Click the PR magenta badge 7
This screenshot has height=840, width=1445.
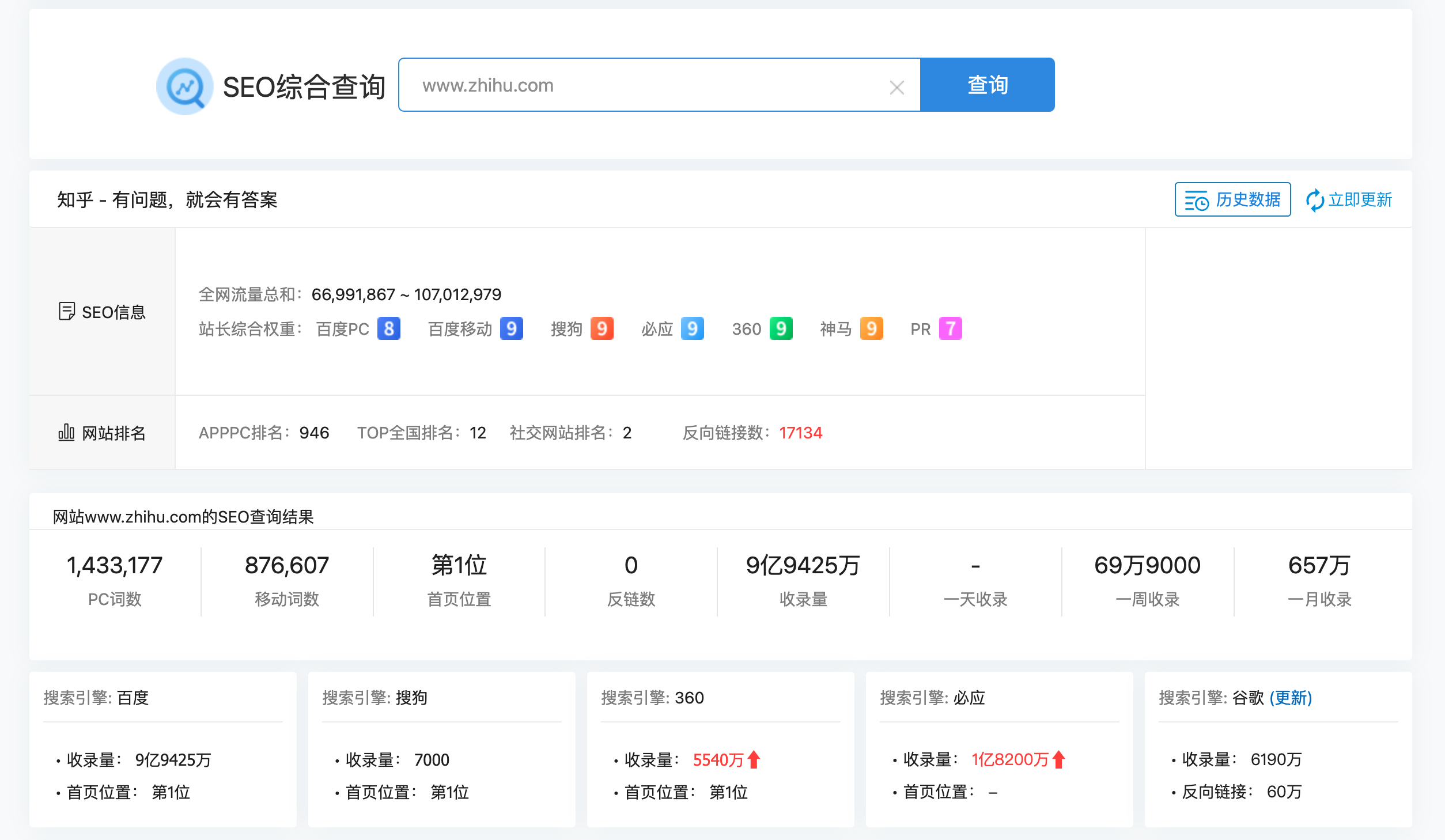pos(950,329)
